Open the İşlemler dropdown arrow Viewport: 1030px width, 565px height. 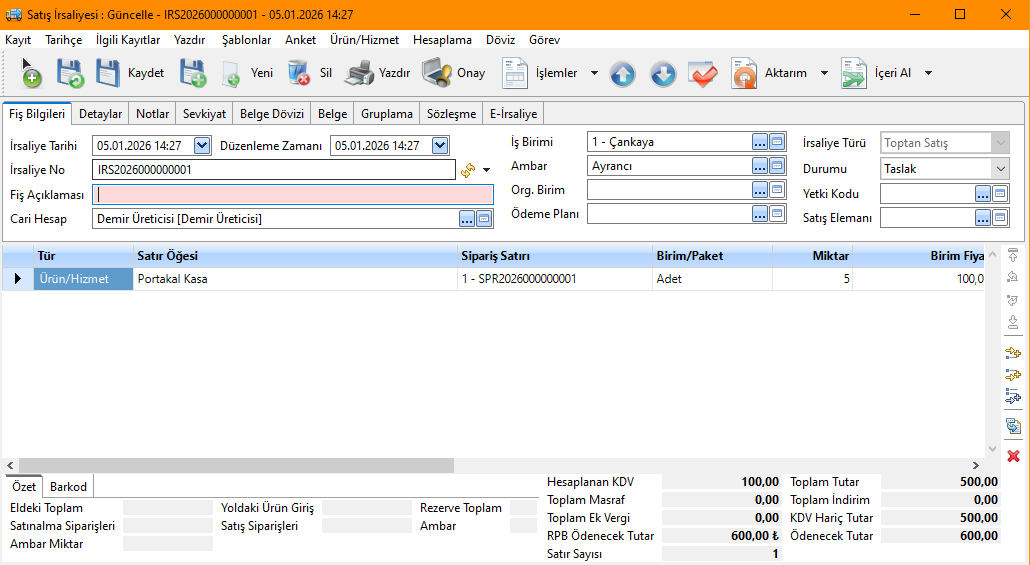click(594, 73)
